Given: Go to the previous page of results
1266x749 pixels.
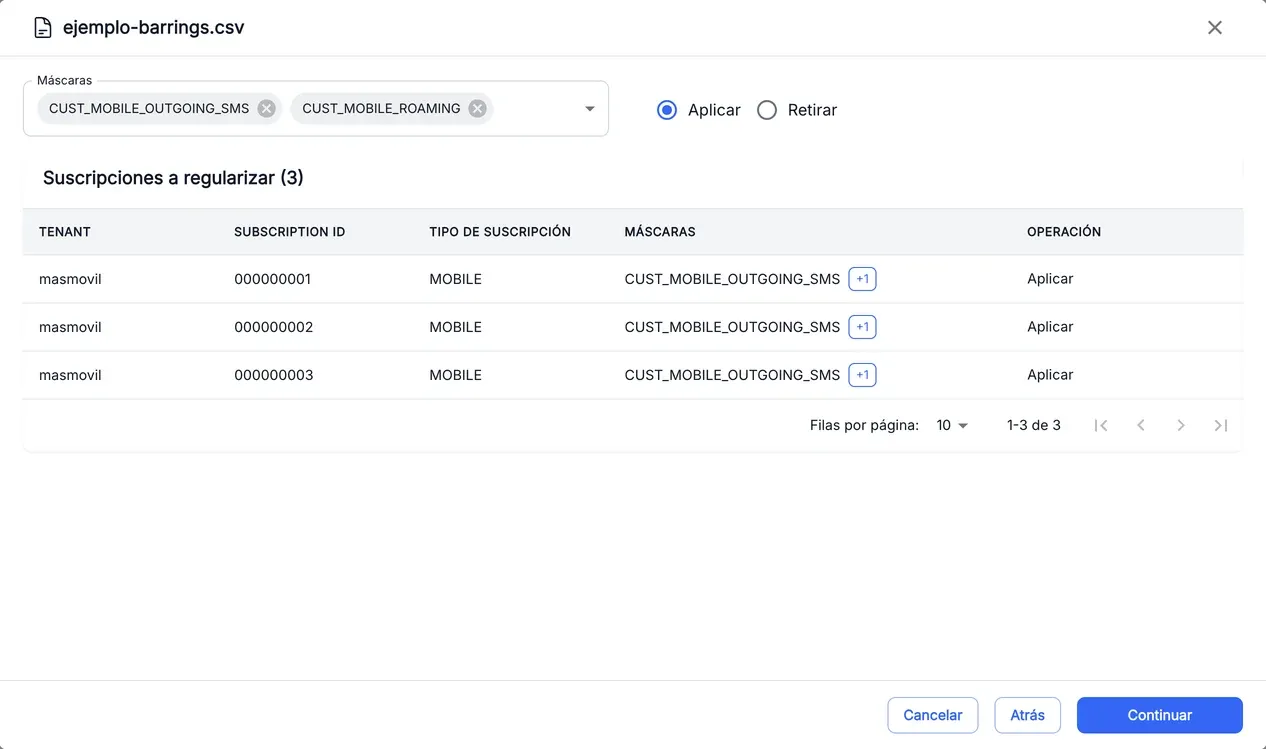Looking at the screenshot, I should click(1141, 426).
